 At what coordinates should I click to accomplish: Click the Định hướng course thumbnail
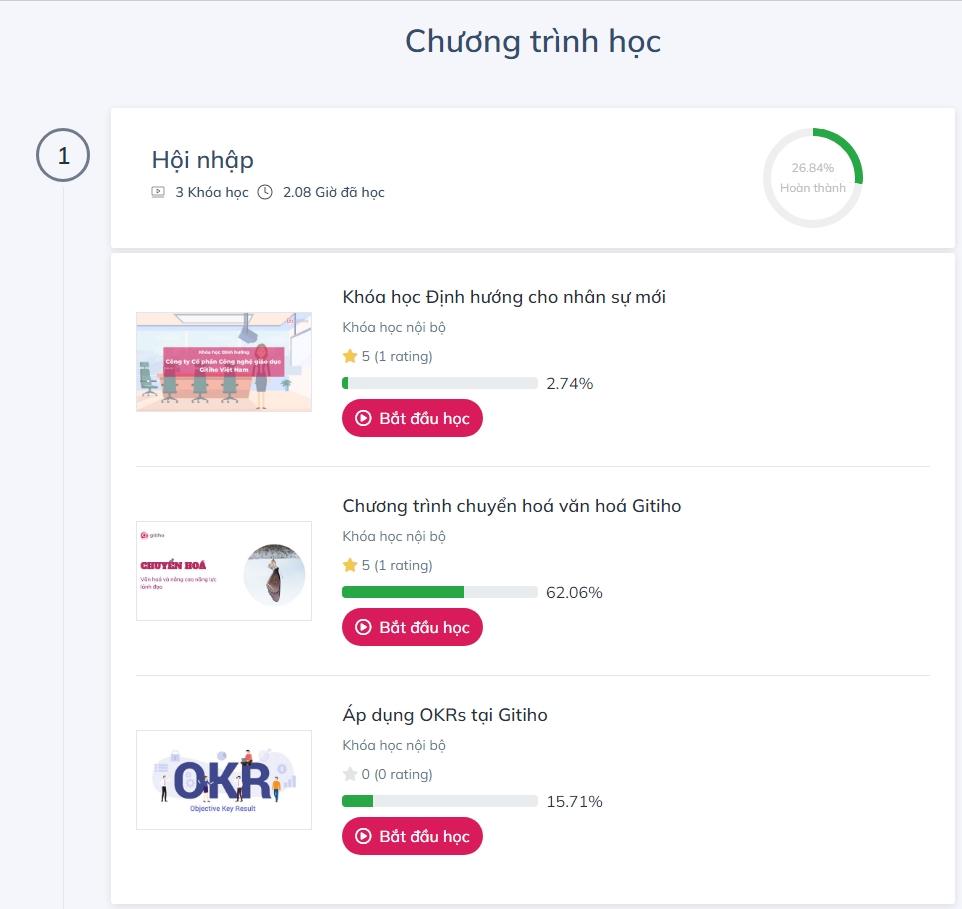coord(223,362)
